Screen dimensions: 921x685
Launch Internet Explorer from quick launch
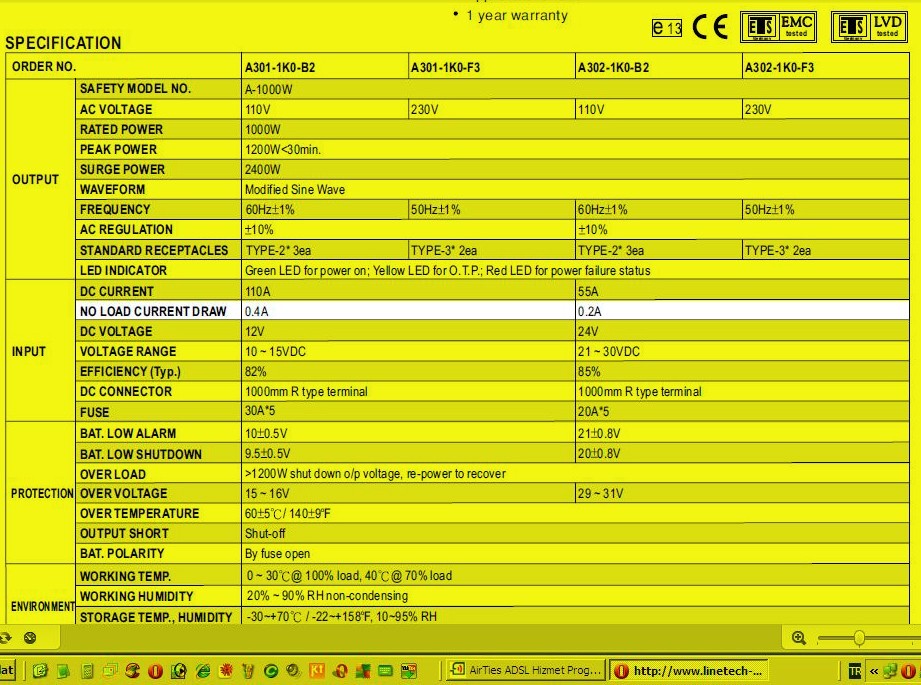203,671
